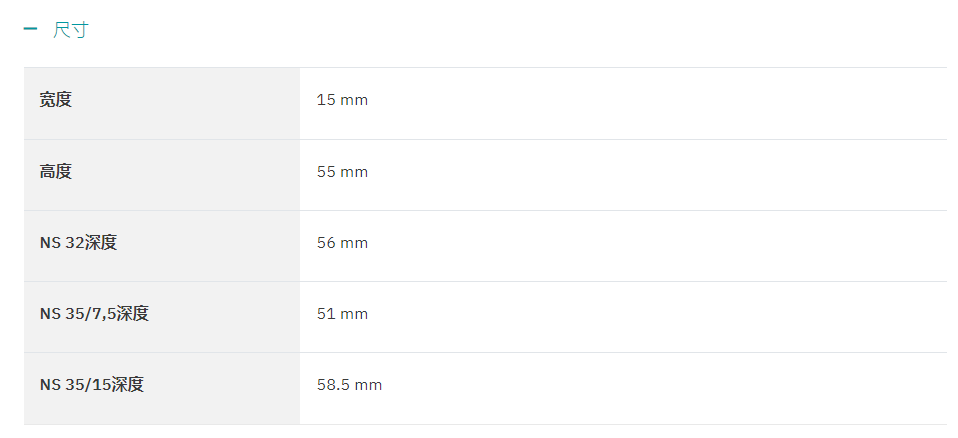Click the 55 mm height value
Image resolution: width=958 pixels, height=438 pixels.
click(342, 172)
